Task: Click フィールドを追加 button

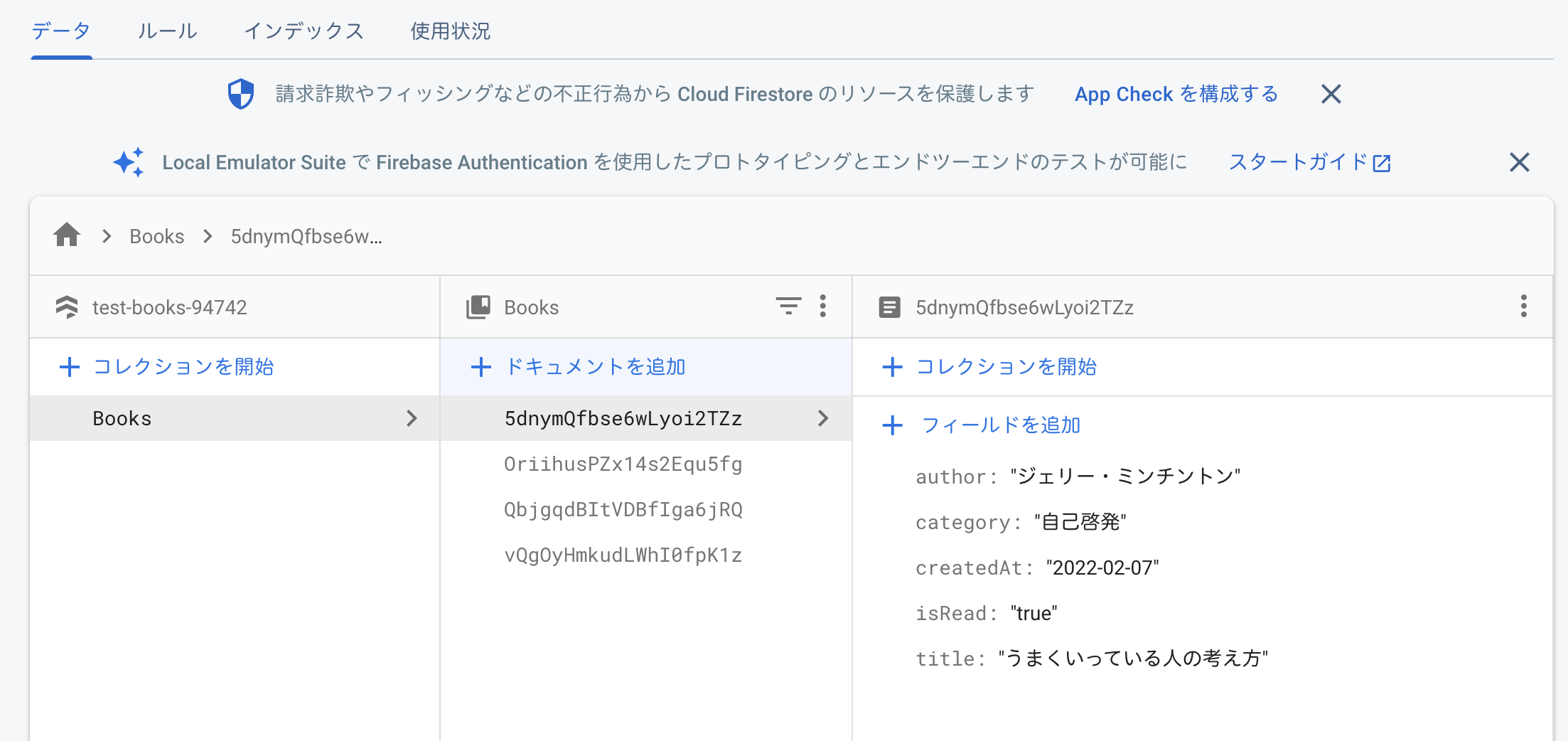Action: point(982,425)
